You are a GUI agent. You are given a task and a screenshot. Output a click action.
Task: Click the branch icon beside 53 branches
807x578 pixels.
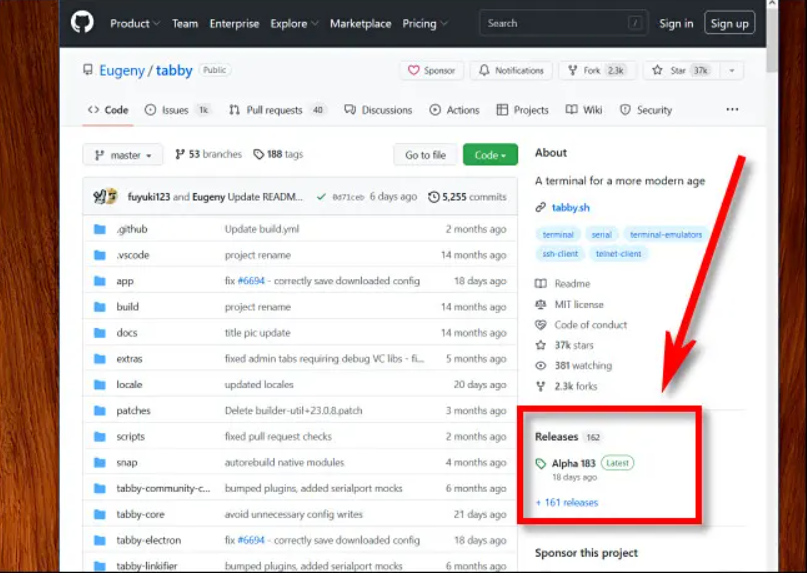coord(179,154)
